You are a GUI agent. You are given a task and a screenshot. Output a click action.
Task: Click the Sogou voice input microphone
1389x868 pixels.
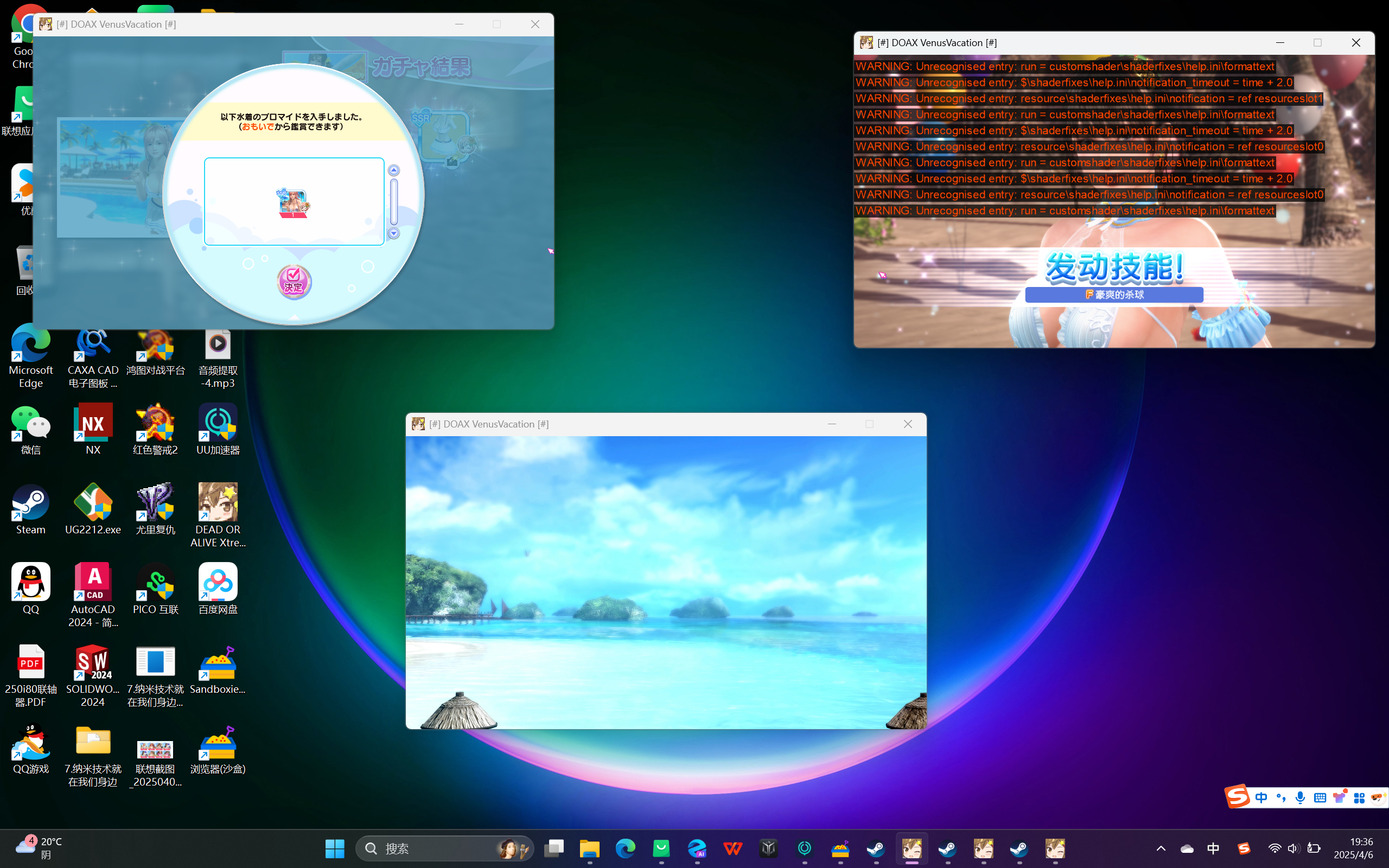coord(1300,798)
